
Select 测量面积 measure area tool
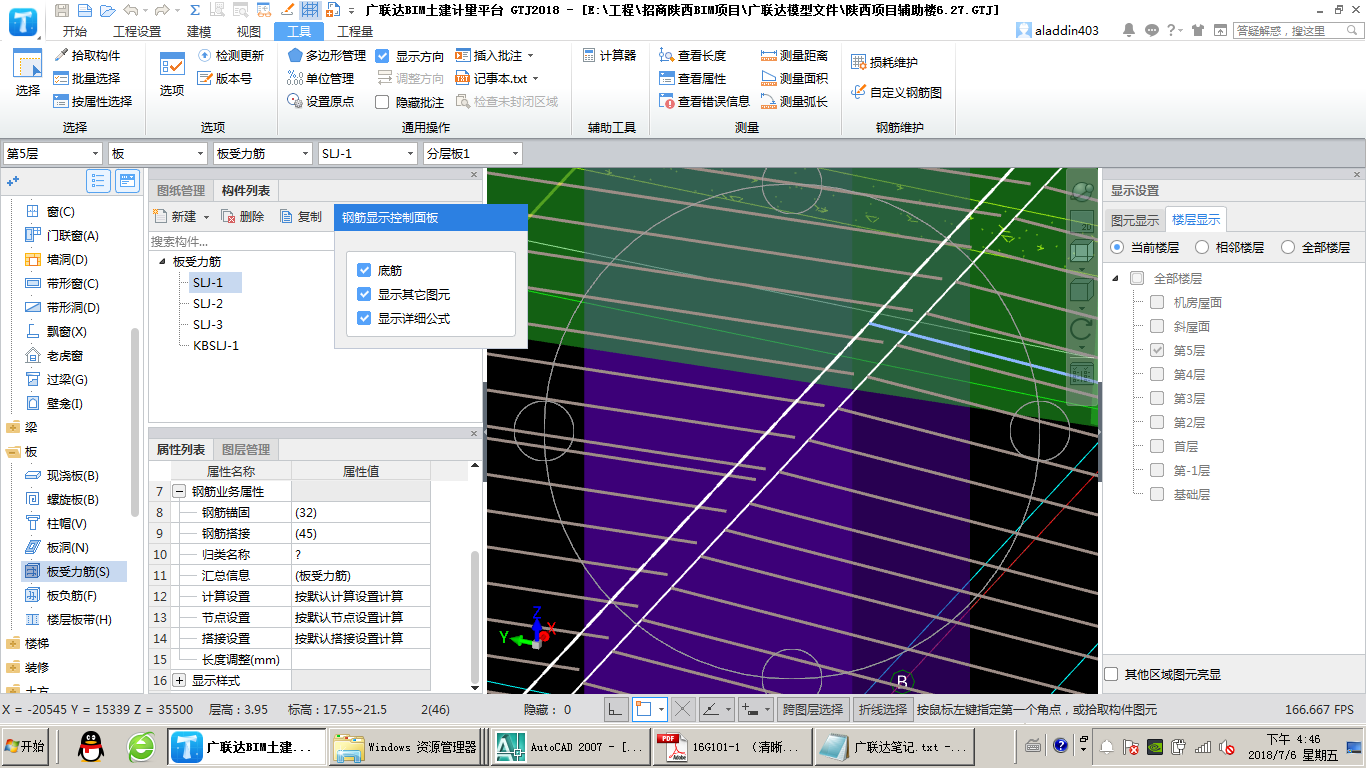coord(795,78)
